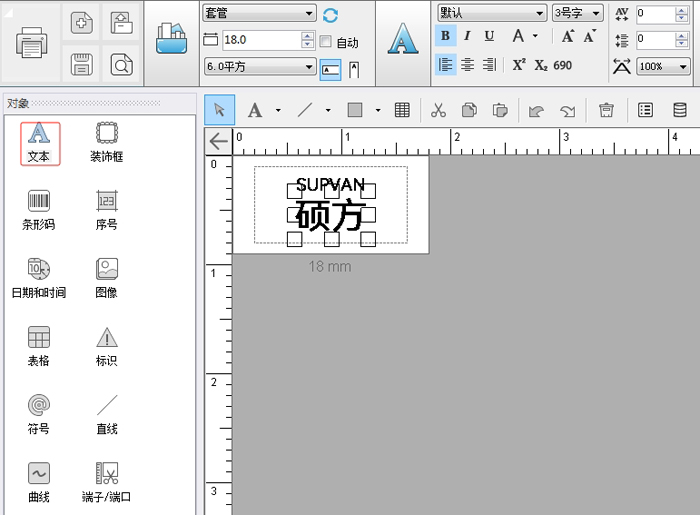Toggle bold formatting
This screenshot has width=700, height=515.
click(x=445, y=36)
